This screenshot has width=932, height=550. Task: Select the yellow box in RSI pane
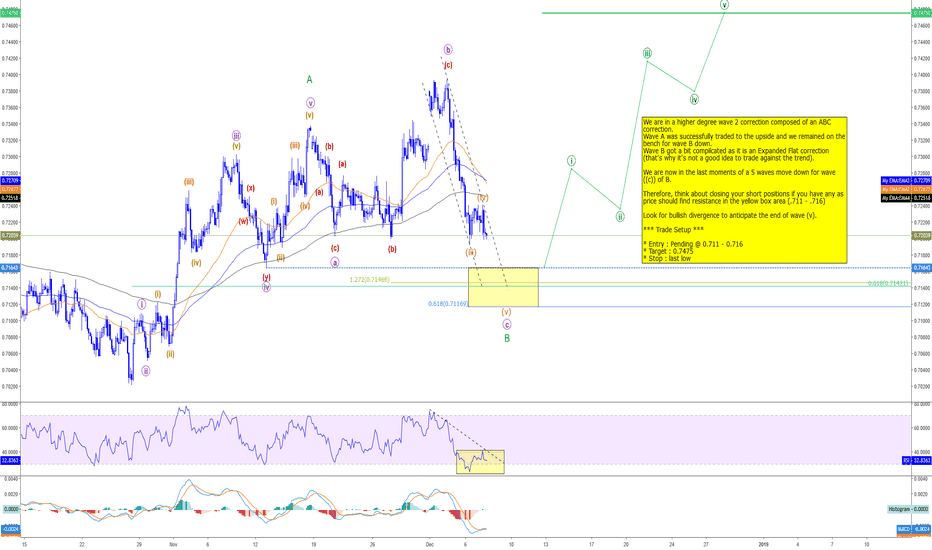[480, 462]
